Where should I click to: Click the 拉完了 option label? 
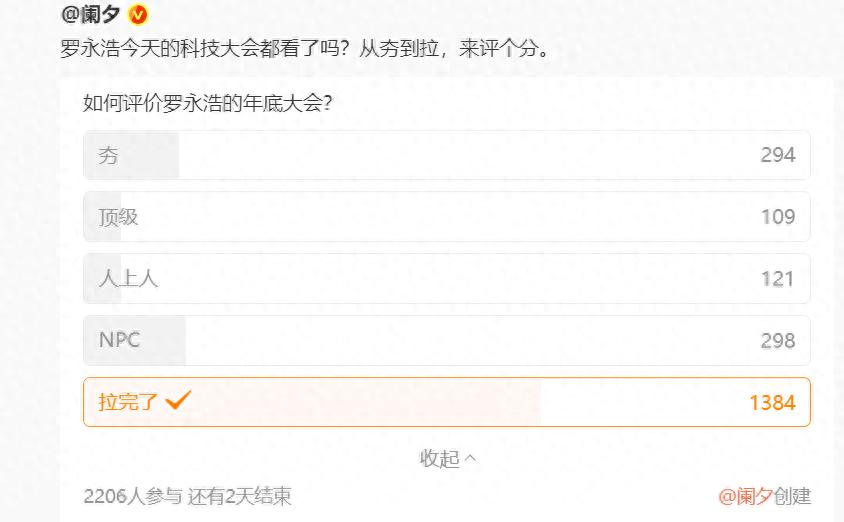128,402
